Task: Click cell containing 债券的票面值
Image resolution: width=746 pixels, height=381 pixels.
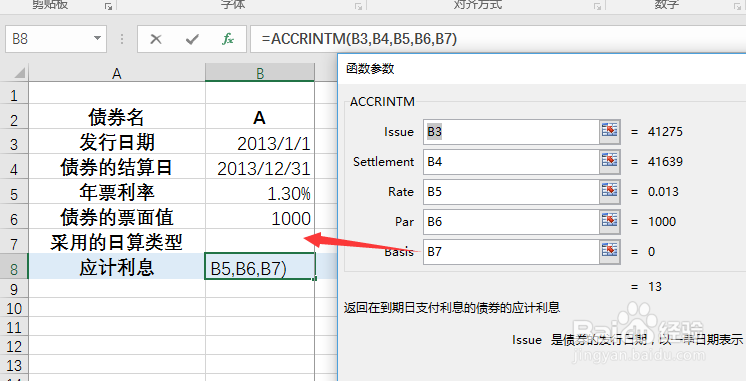Action: pyautogui.click(x=117, y=217)
